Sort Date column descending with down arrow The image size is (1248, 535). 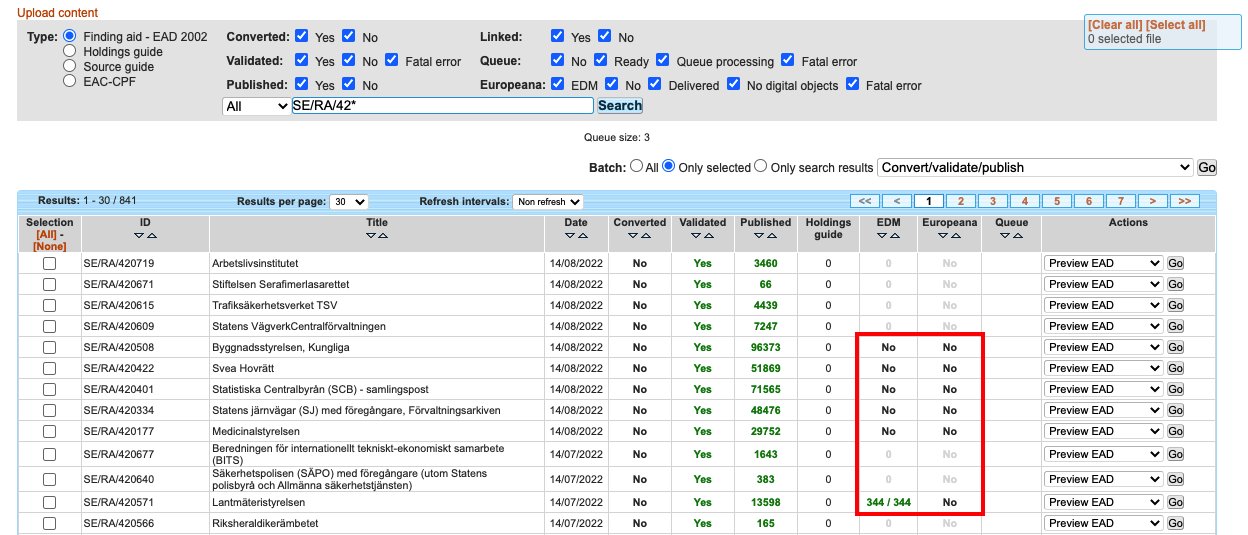[570, 236]
